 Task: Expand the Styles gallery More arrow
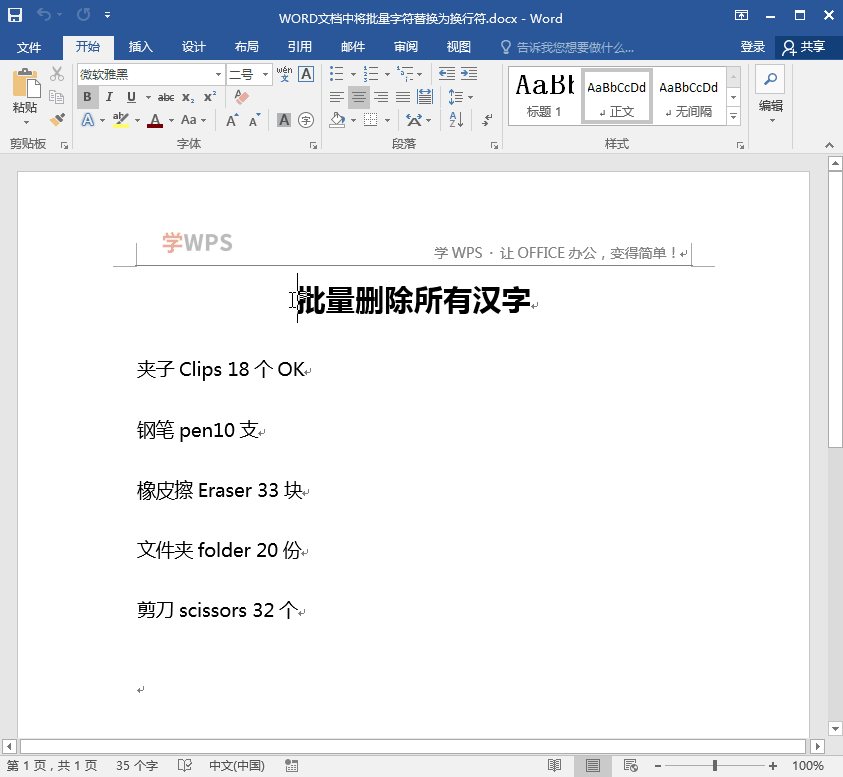tap(733, 116)
